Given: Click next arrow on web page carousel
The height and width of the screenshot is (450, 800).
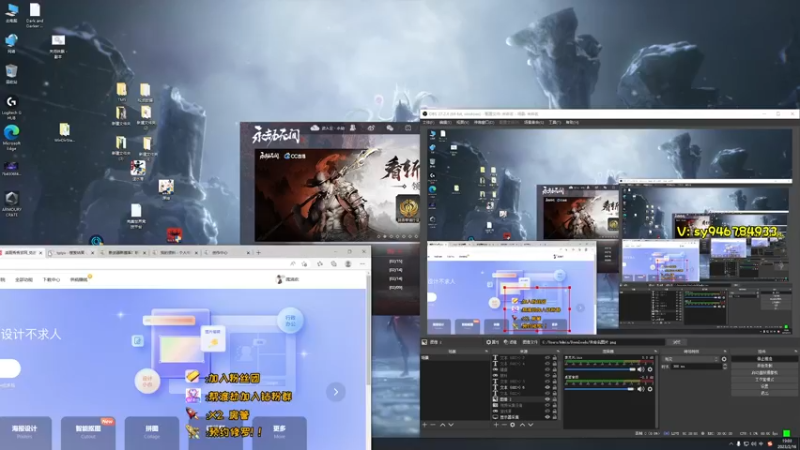Looking at the screenshot, I should pos(336,392).
